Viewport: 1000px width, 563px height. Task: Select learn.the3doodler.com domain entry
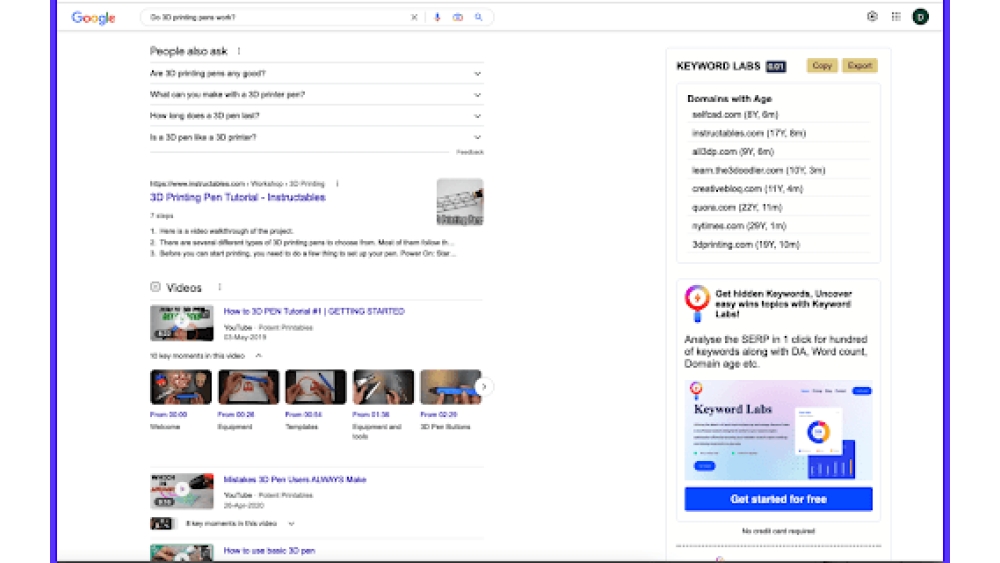click(x=758, y=170)
